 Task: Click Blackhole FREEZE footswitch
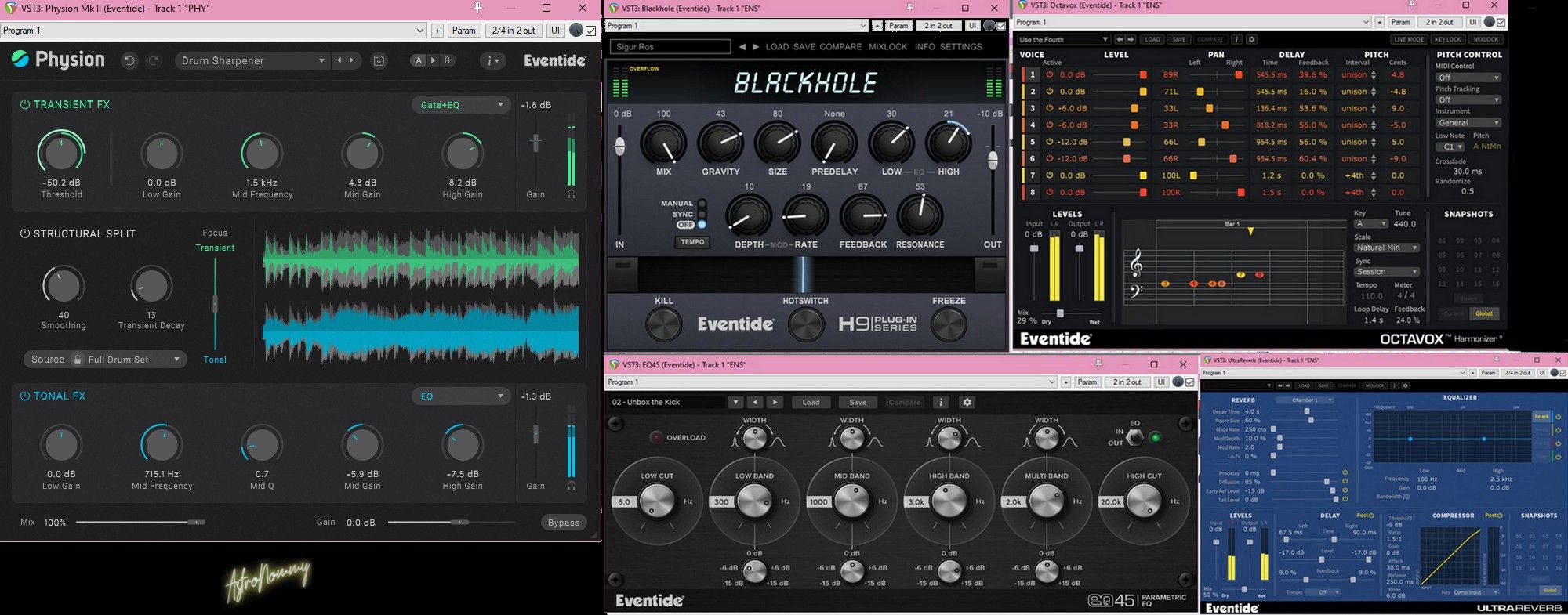[948, 324]
